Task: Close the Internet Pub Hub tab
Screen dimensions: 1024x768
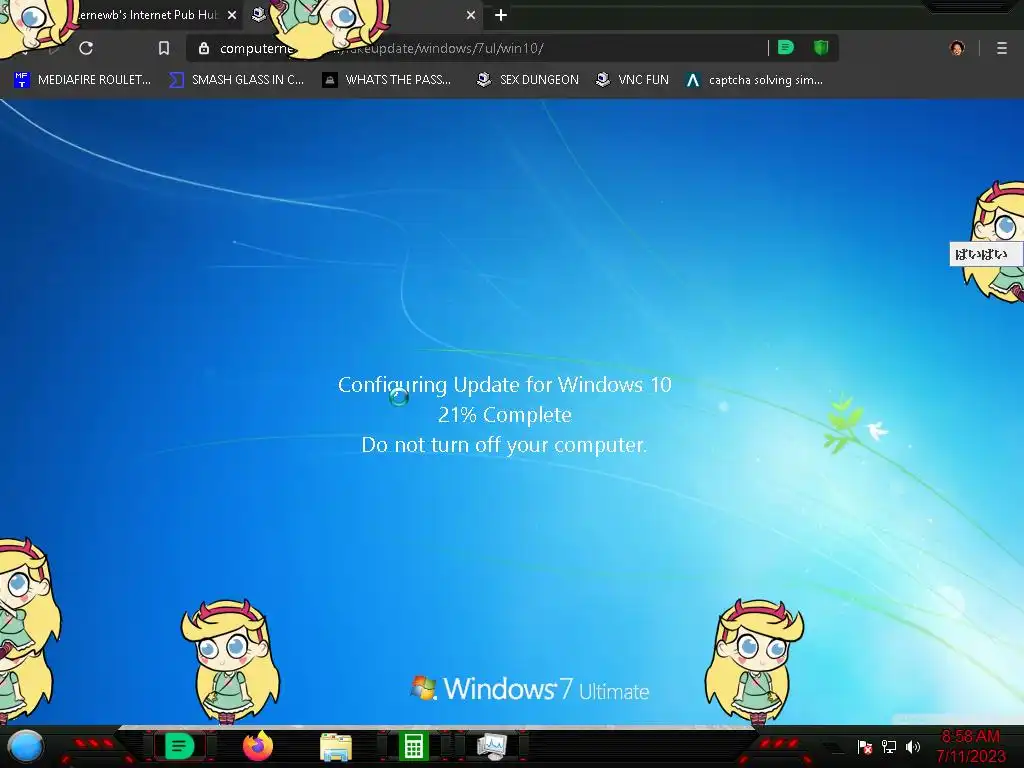Action: coord(232,15)
